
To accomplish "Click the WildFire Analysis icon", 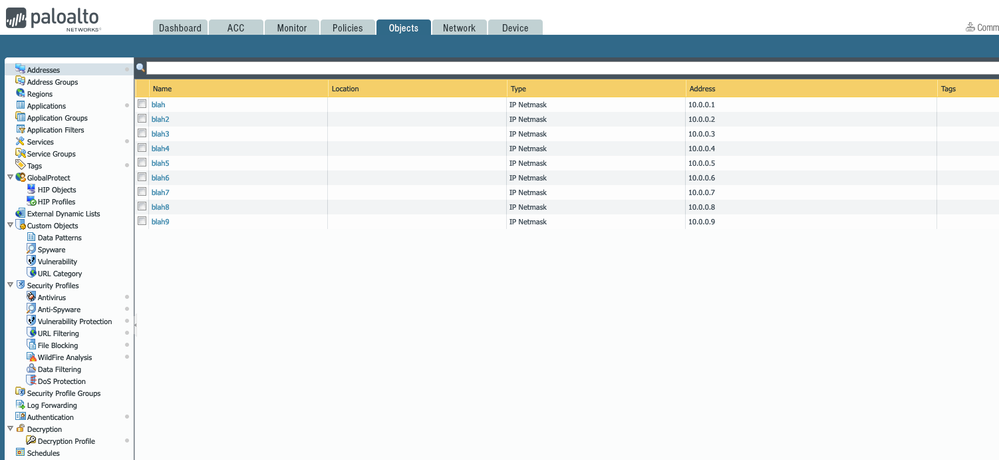I will click(31, 357).
